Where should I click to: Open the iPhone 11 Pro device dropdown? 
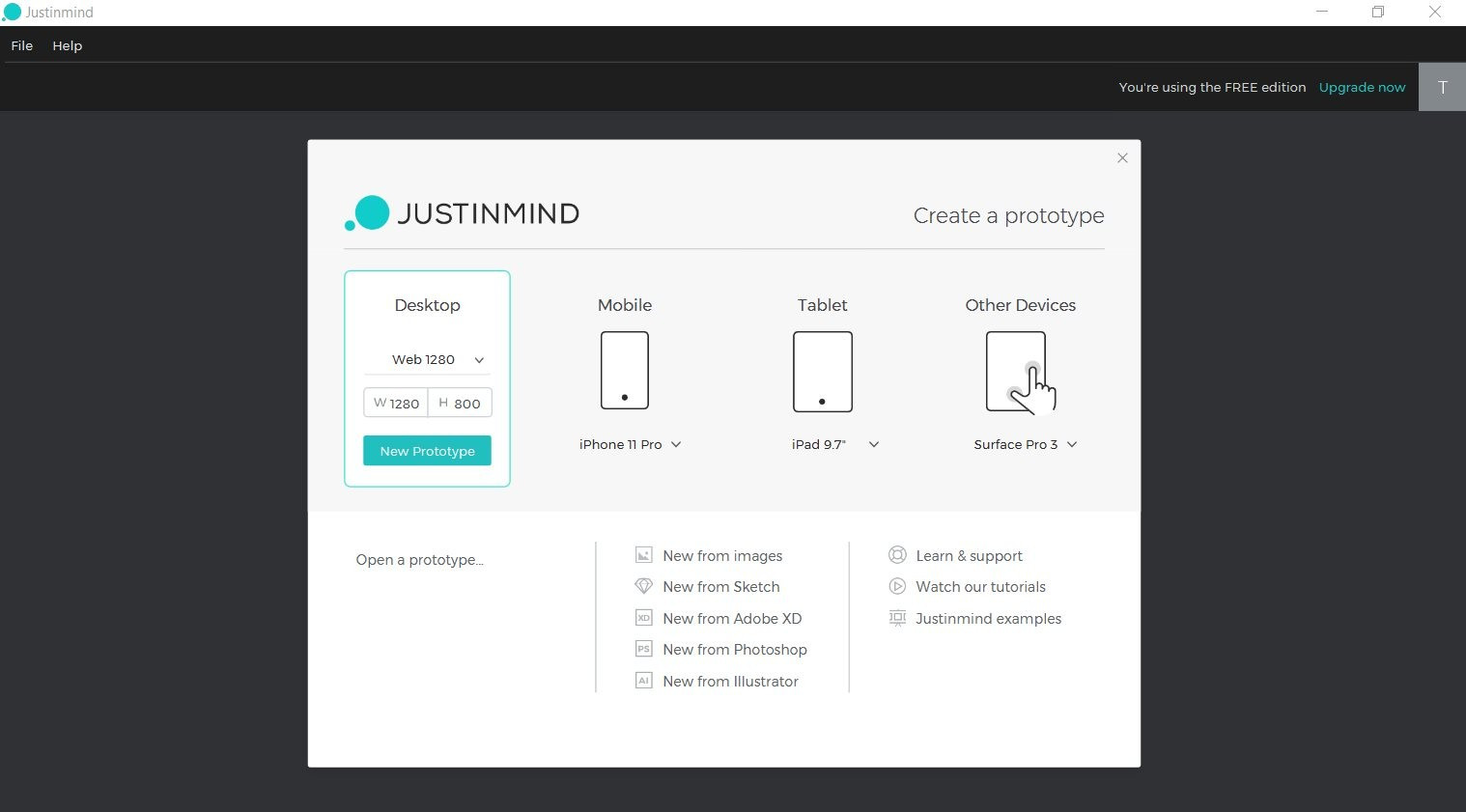676,444
